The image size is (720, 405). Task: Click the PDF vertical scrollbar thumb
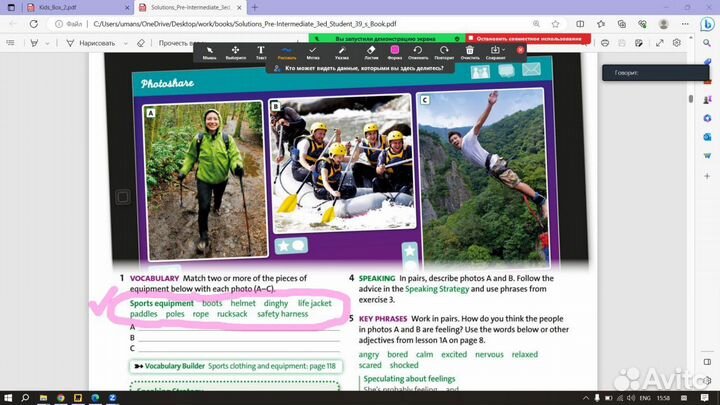[x=691, y=99]
